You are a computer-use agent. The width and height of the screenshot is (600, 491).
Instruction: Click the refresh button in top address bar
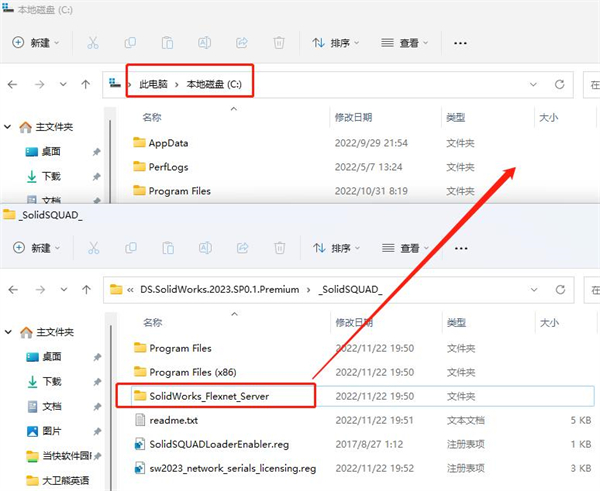pyautogui.click(x=559, y=85)
